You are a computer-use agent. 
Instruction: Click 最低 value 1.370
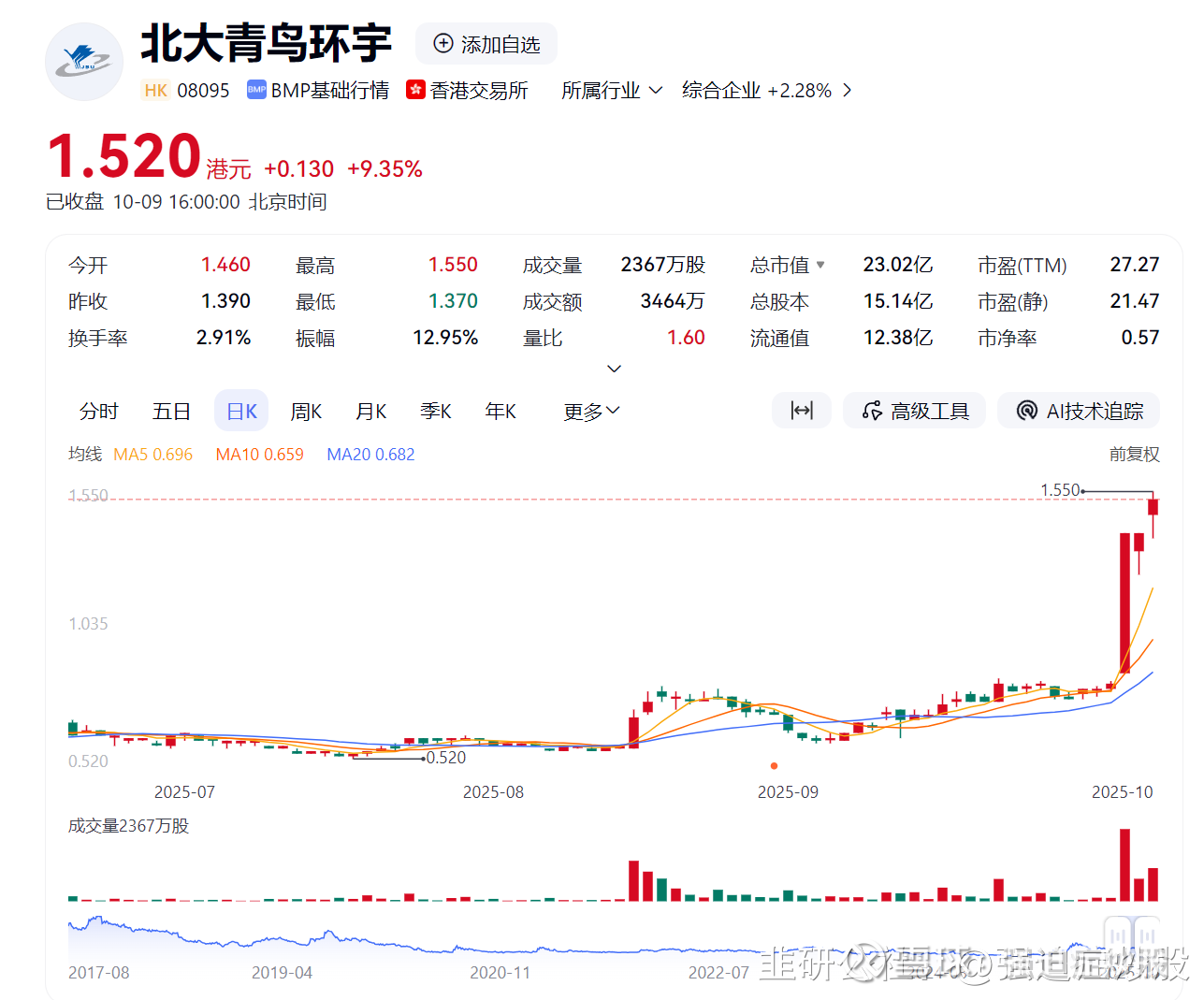tap(453, 301)
